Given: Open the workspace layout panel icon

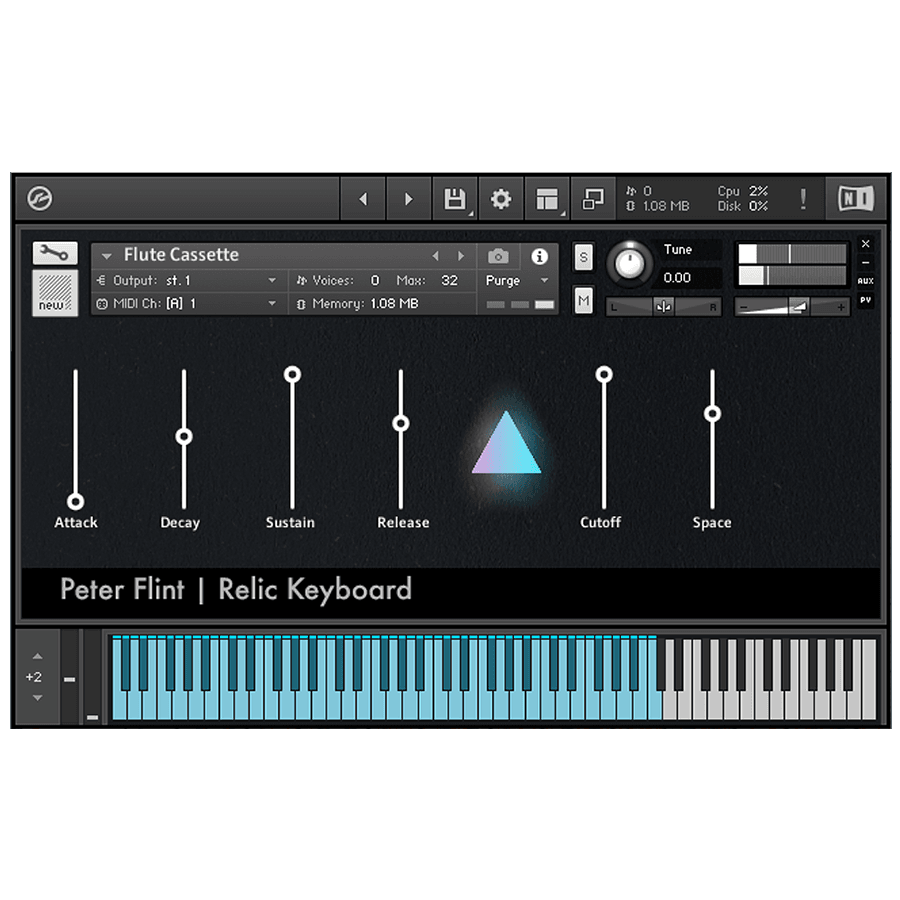Looking at the screenshot, I should (547, 199).
